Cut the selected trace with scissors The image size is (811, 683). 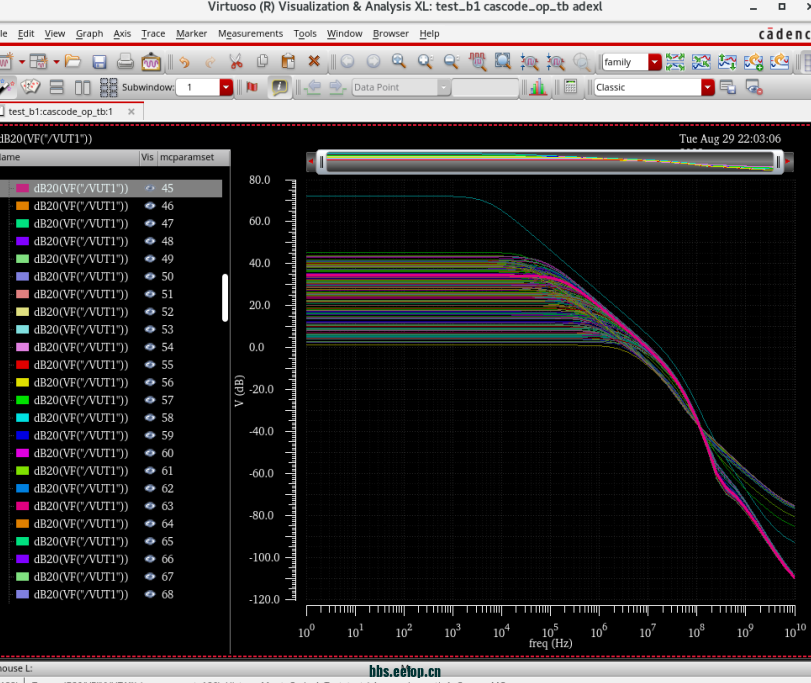[x=236, y=62]
